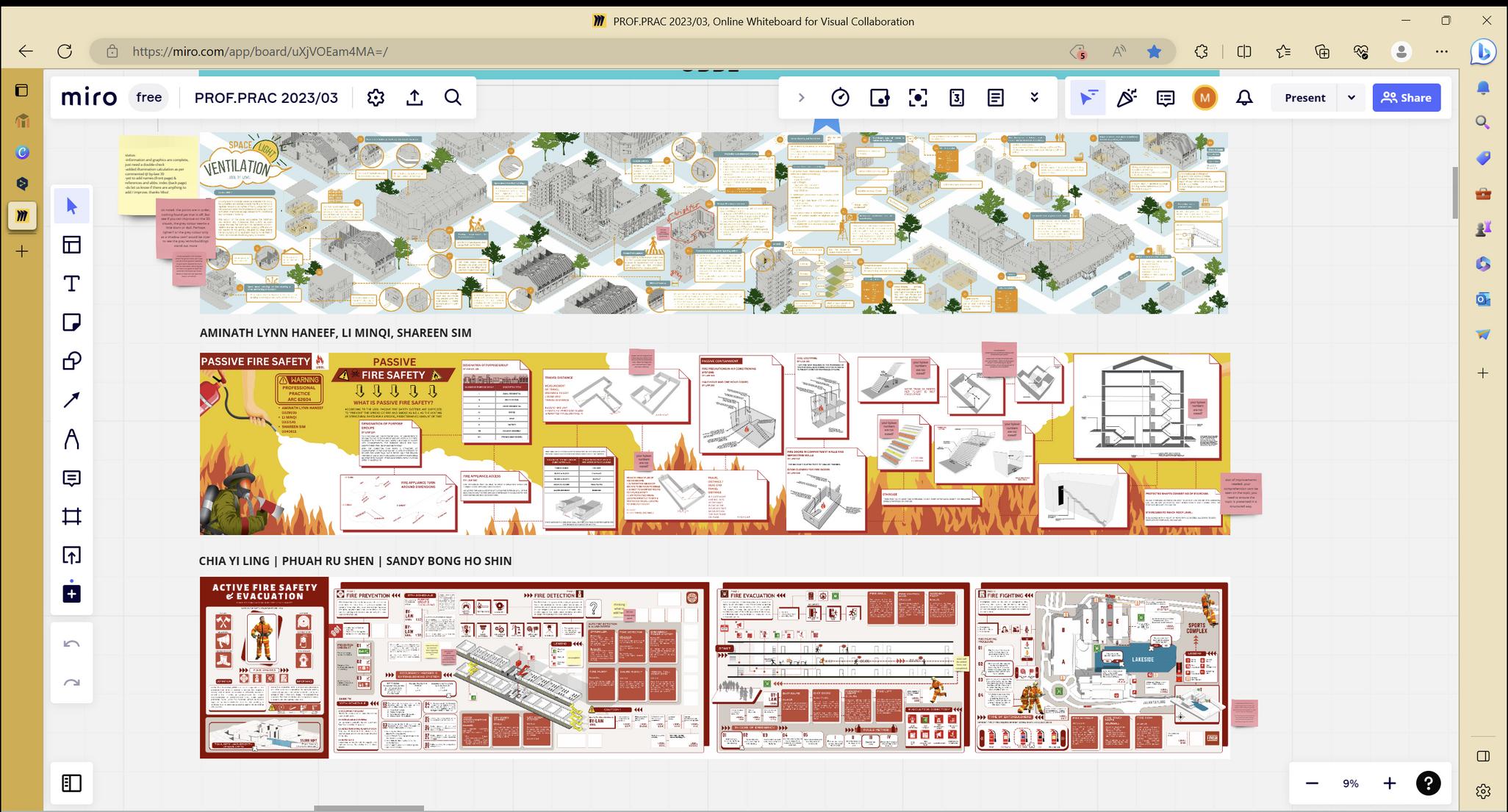The image size is (1508, 812).
Task: Toggle collaborator cursors visibility
Action: 1088,98
